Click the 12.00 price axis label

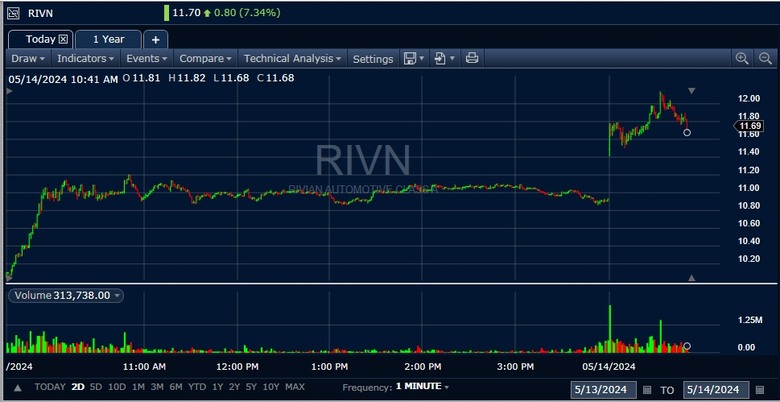coord(749,99)
